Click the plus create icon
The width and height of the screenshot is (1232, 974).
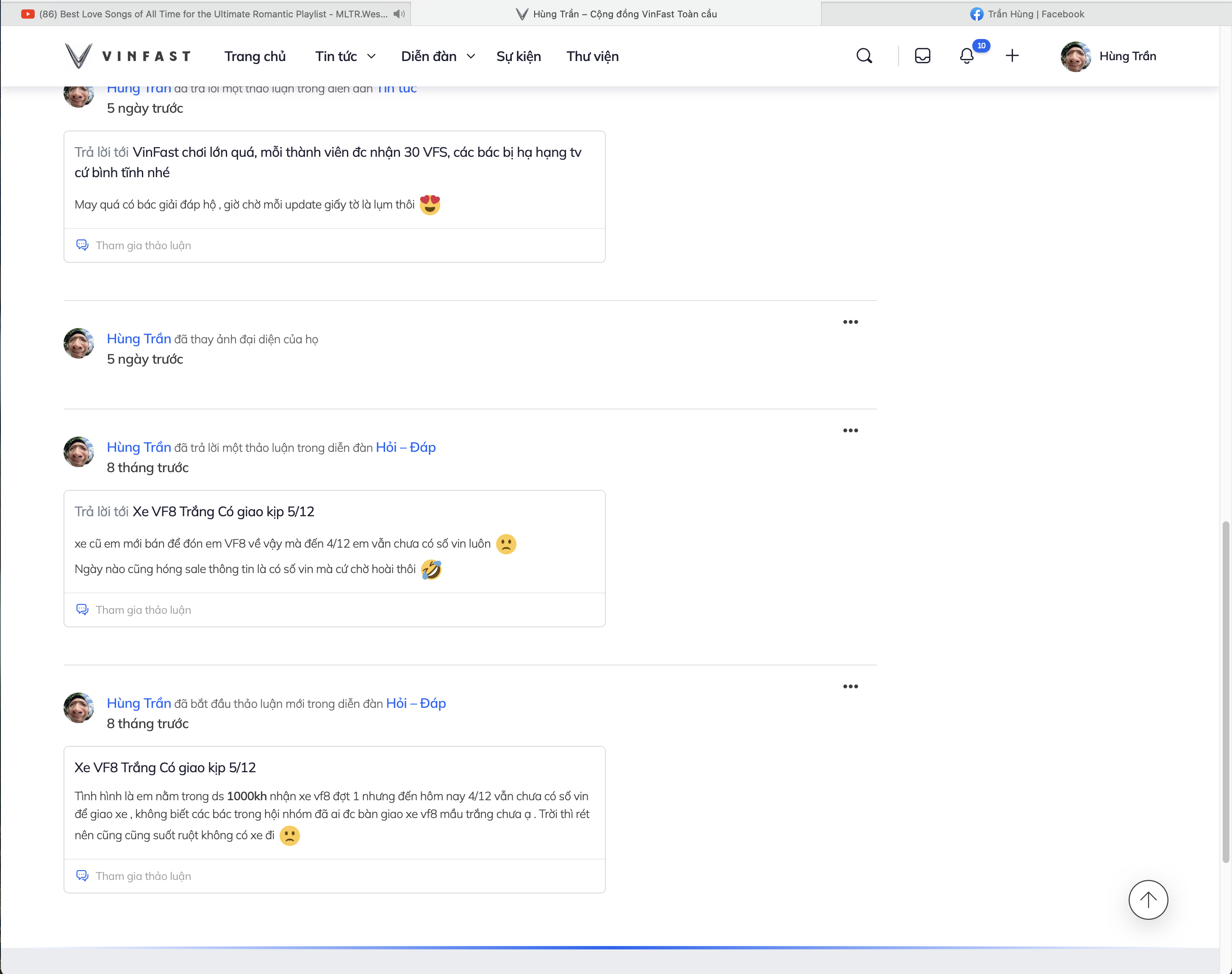1012,56
